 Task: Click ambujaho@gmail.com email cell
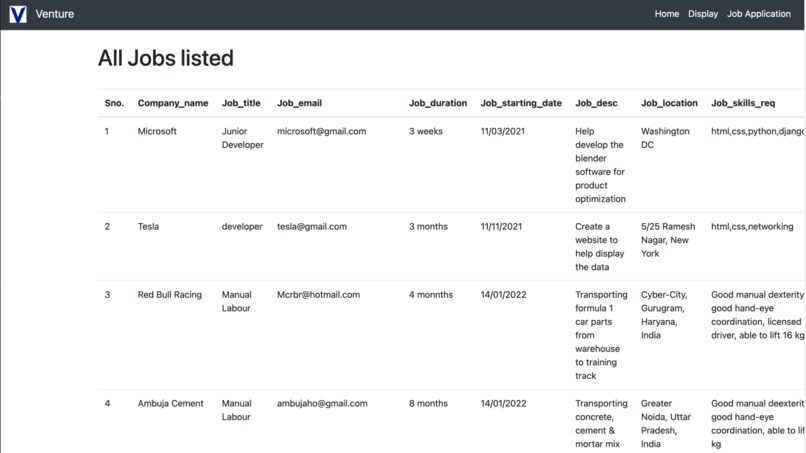(322, 404)
